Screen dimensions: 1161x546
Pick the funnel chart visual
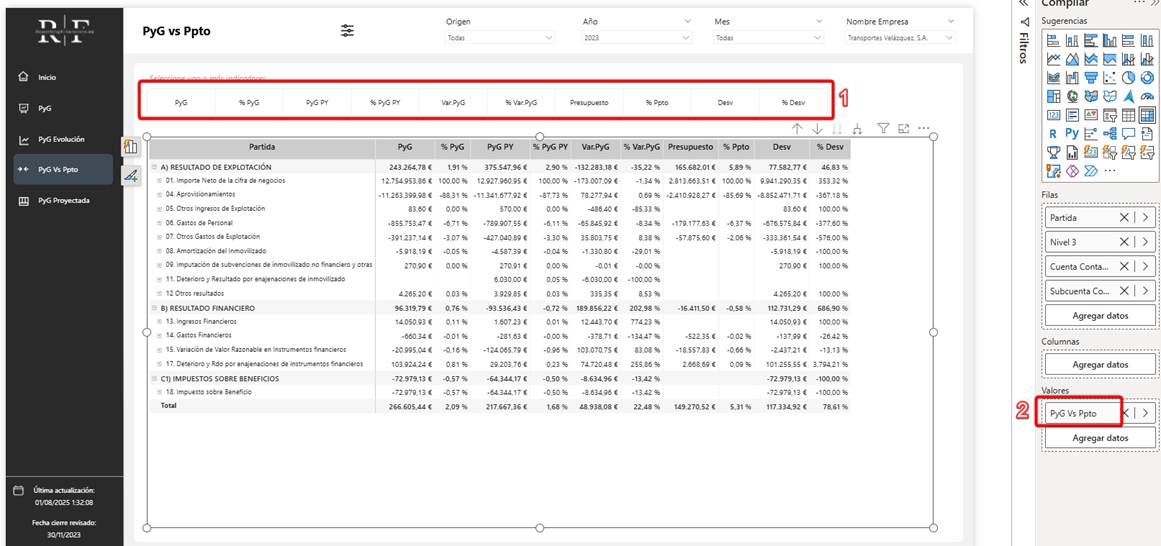point(1091,77)
